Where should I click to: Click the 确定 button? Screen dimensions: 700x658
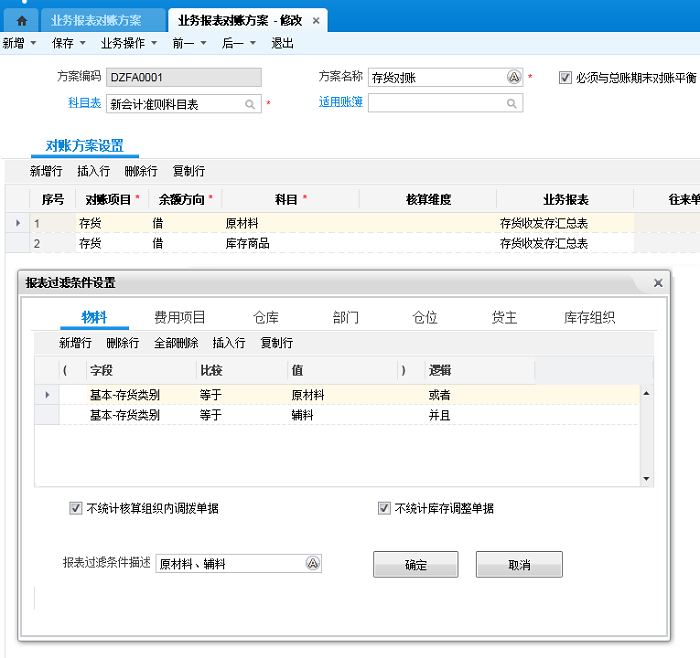(x=415, y=565)
